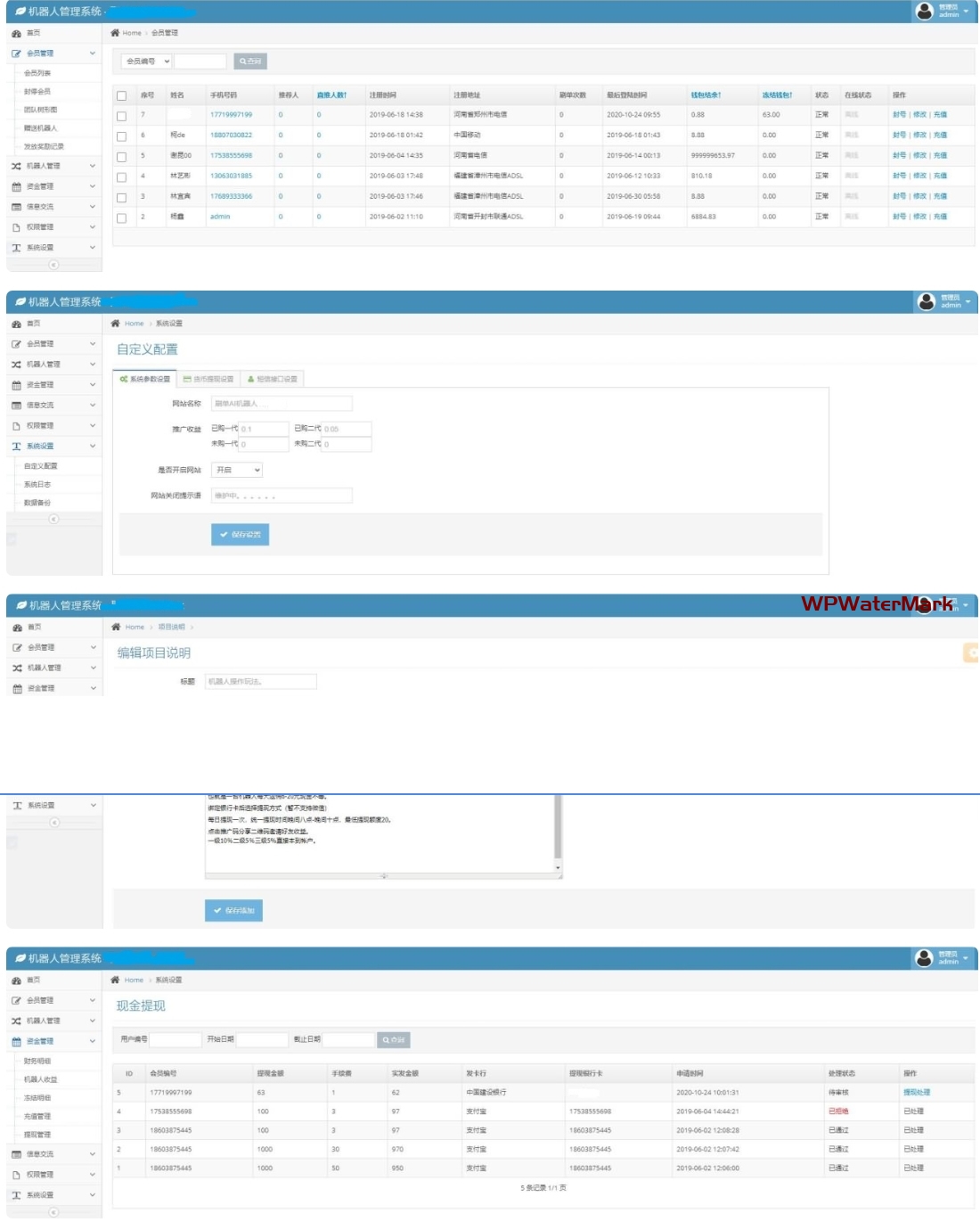This screenshot has width=980, height=1222.
Task: Click the 网站关闭提示语 input field
Action: (282, 496)
